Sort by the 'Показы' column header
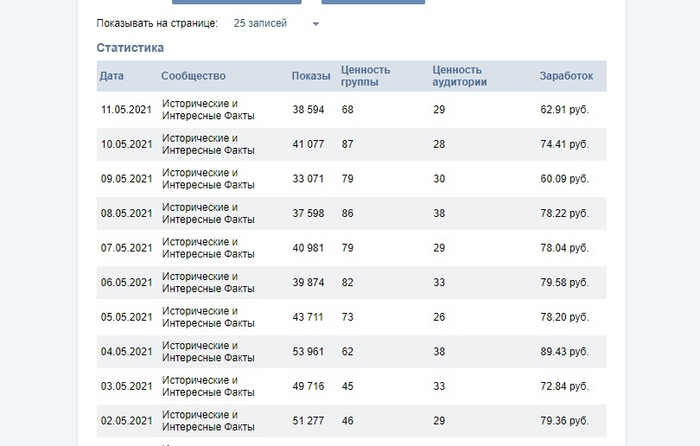 310,76
